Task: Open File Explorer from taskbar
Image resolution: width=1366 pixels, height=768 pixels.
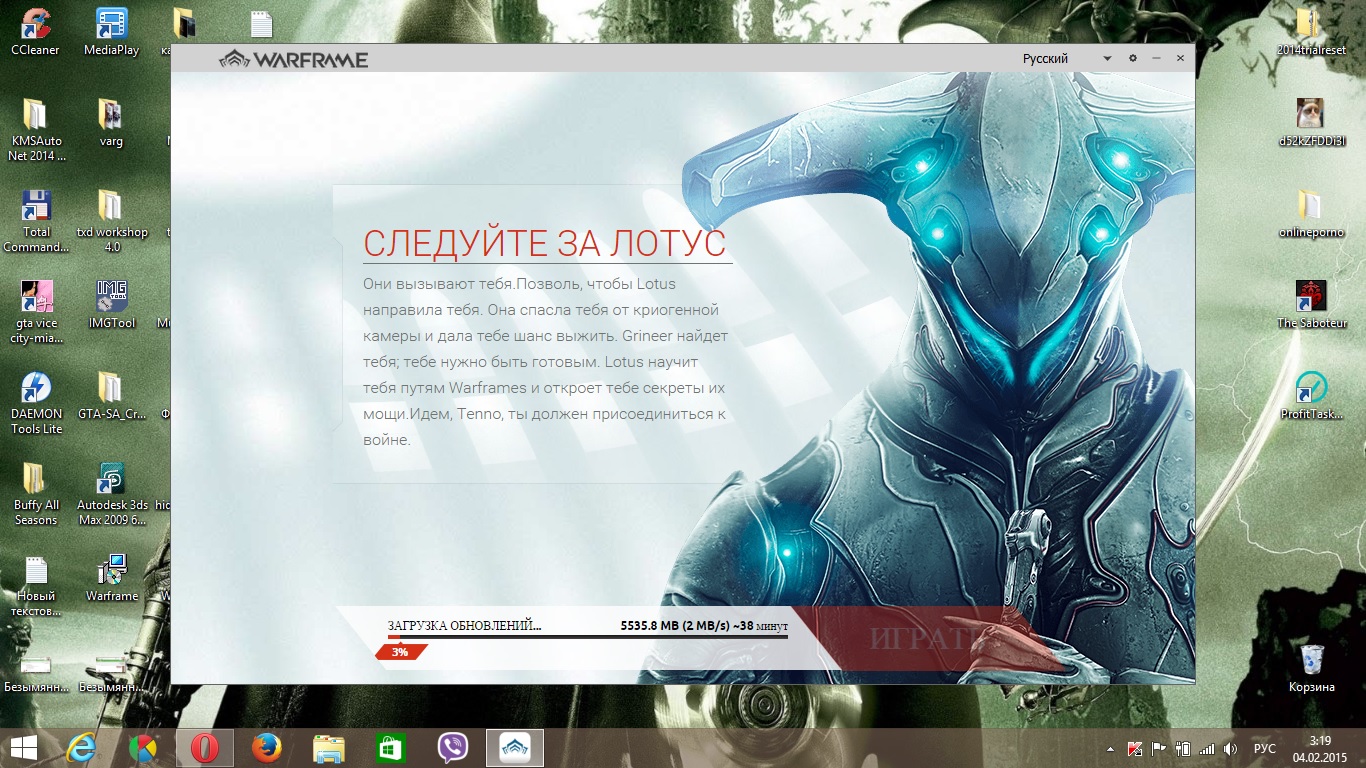Action: pos(328,748)
